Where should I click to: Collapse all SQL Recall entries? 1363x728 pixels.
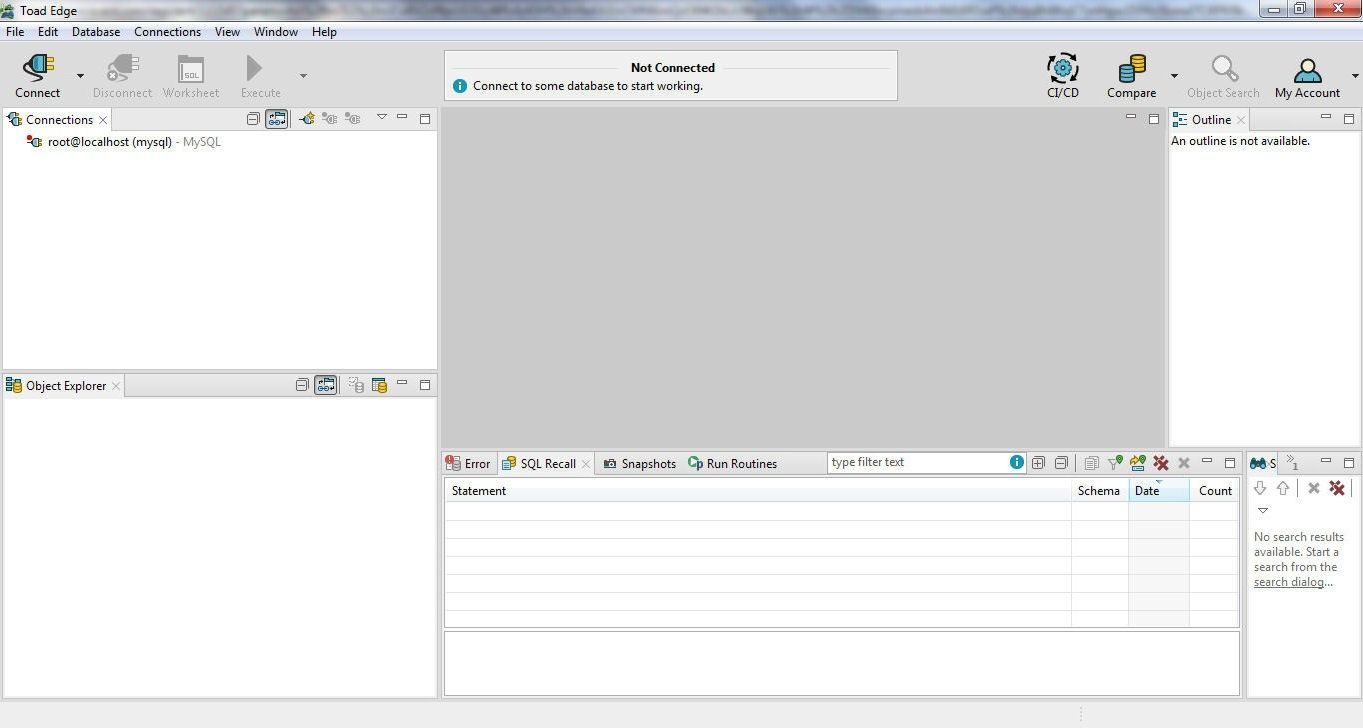(x=1061, y=463)
